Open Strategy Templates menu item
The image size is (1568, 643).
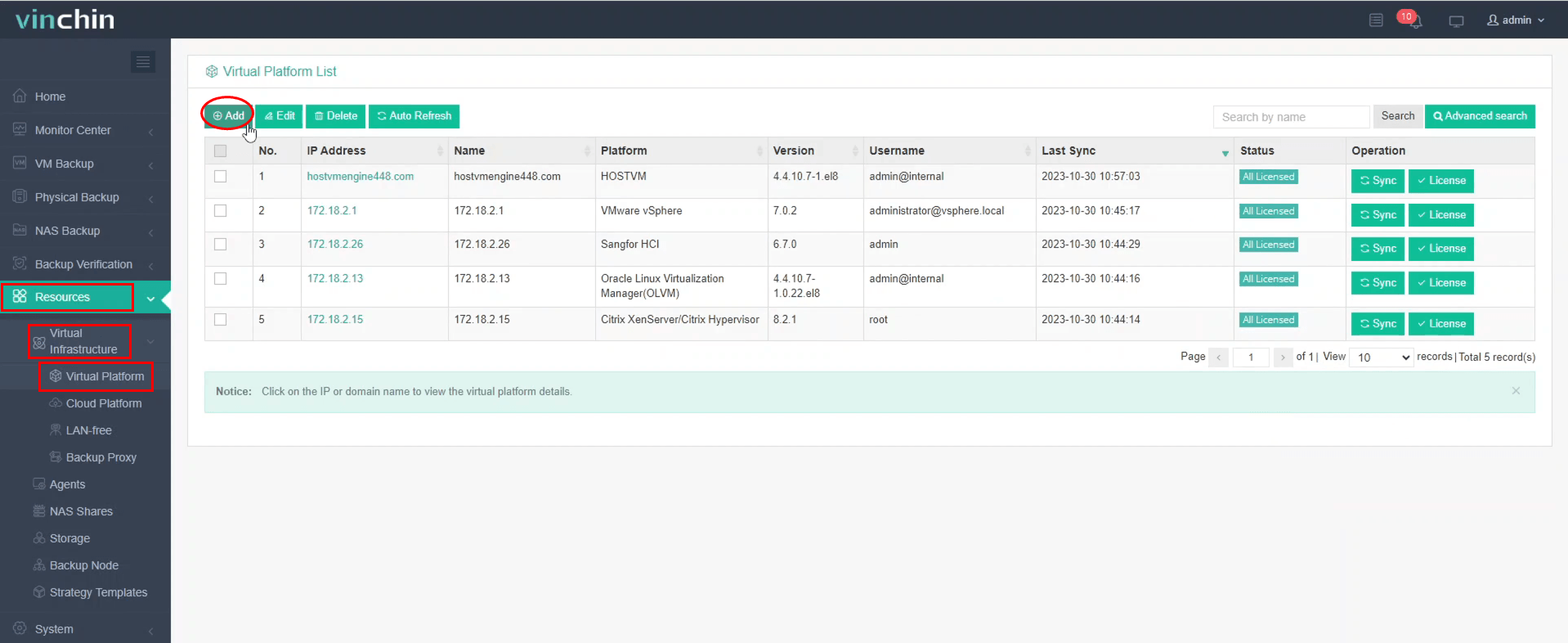pyautogui.click(x=98, y=592)
